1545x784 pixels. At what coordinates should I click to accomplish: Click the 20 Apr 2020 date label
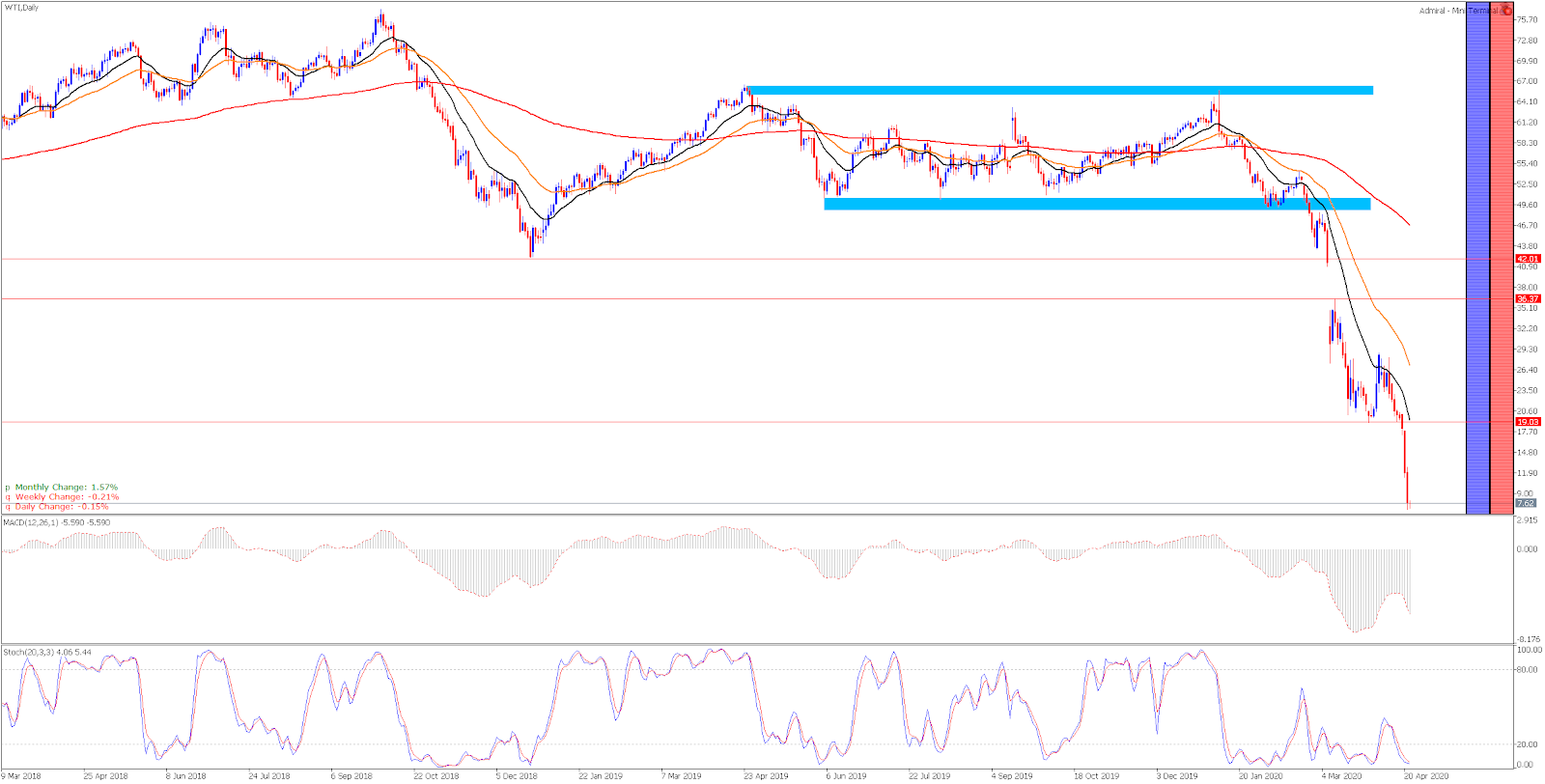click(x=1425, y=775)
